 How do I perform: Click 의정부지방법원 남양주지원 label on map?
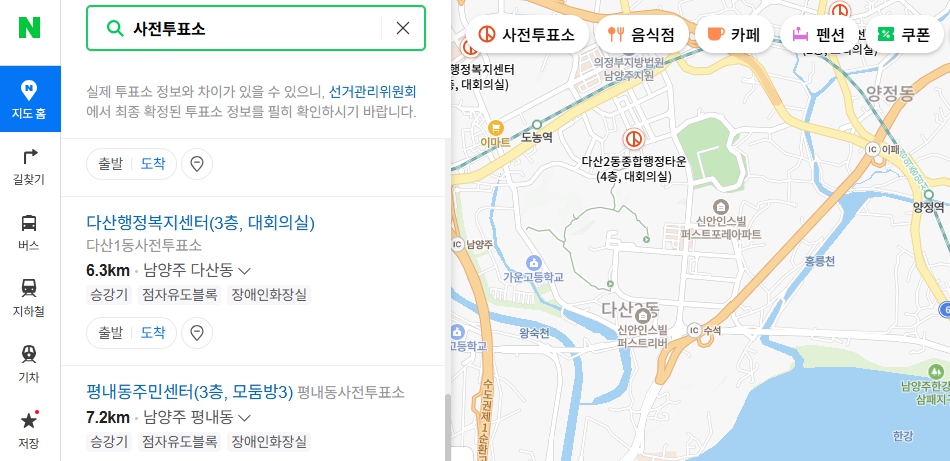click(x=629, y=68)
